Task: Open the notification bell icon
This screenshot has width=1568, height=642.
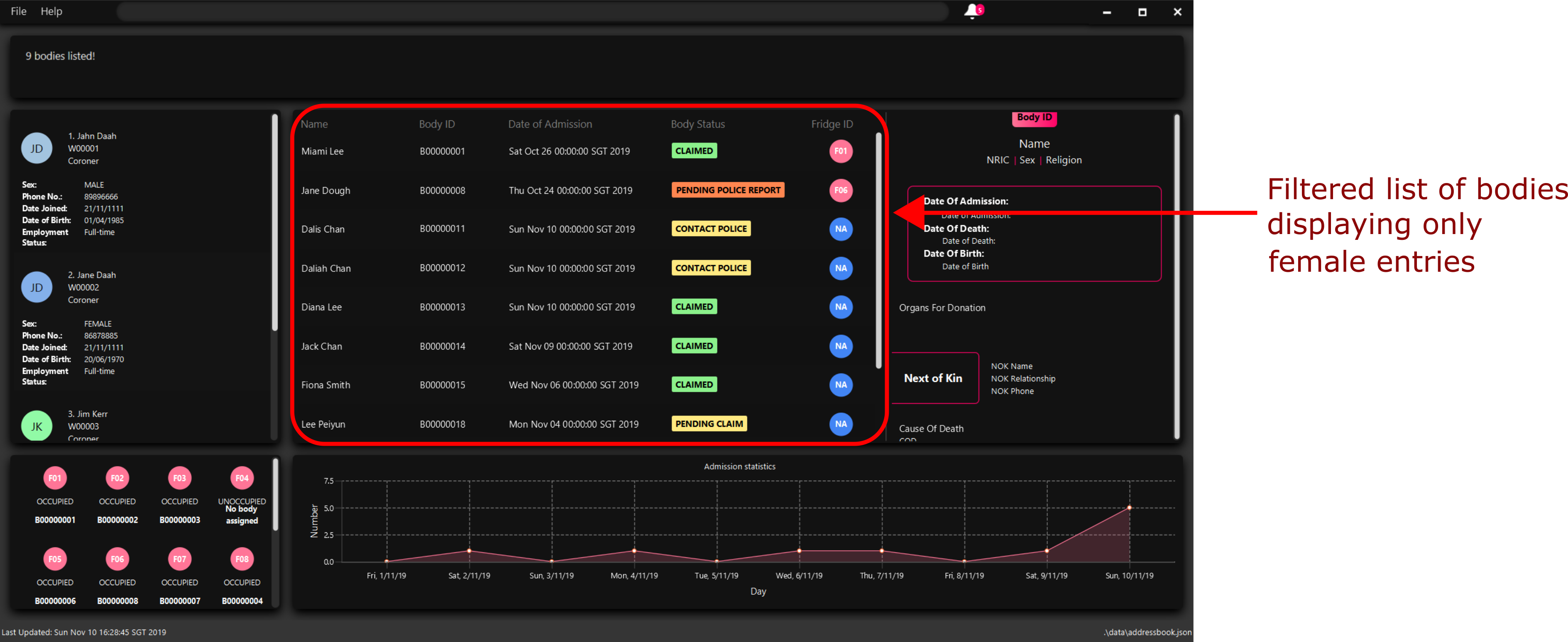Action: 973,11
